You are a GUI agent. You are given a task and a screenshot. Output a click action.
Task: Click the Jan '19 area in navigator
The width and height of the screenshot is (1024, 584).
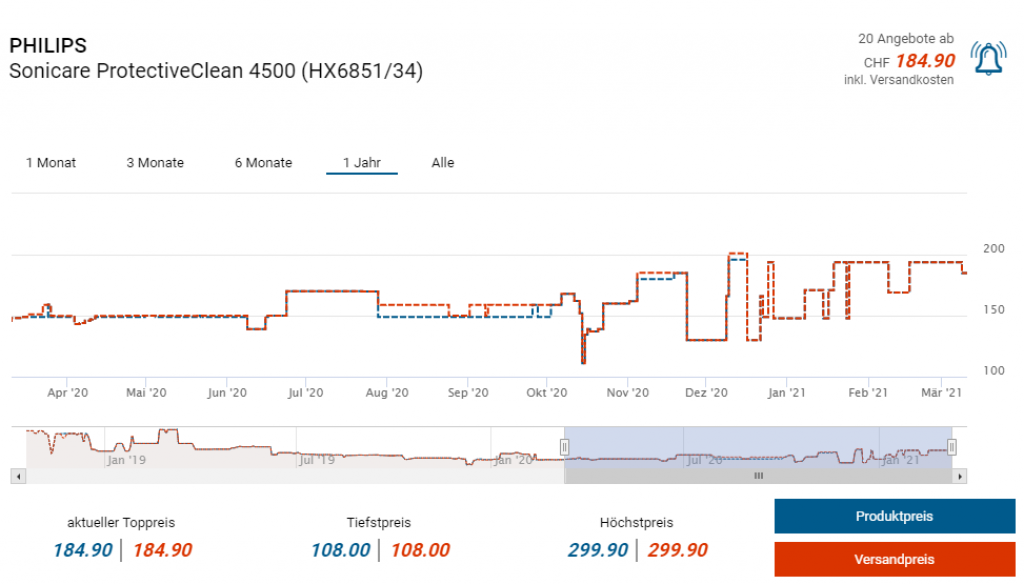coord(127,460)
